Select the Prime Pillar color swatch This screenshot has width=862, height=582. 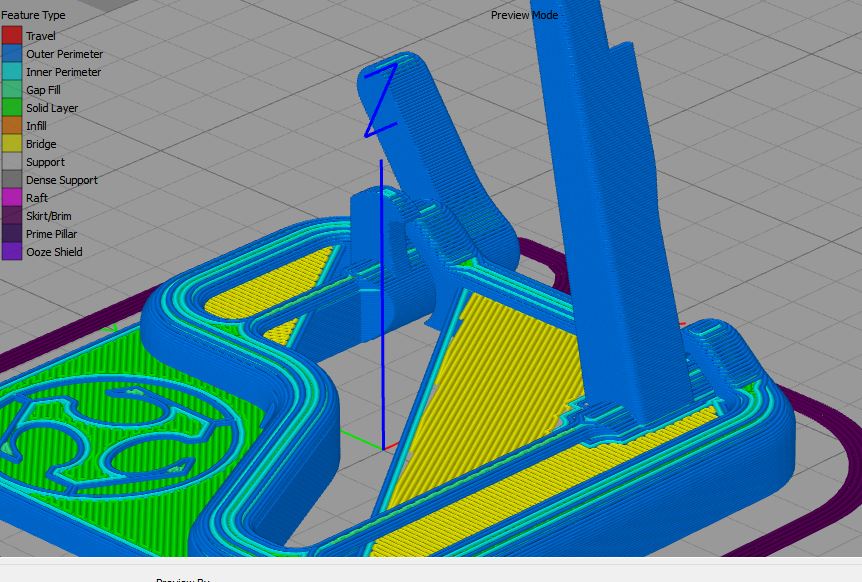12,234
